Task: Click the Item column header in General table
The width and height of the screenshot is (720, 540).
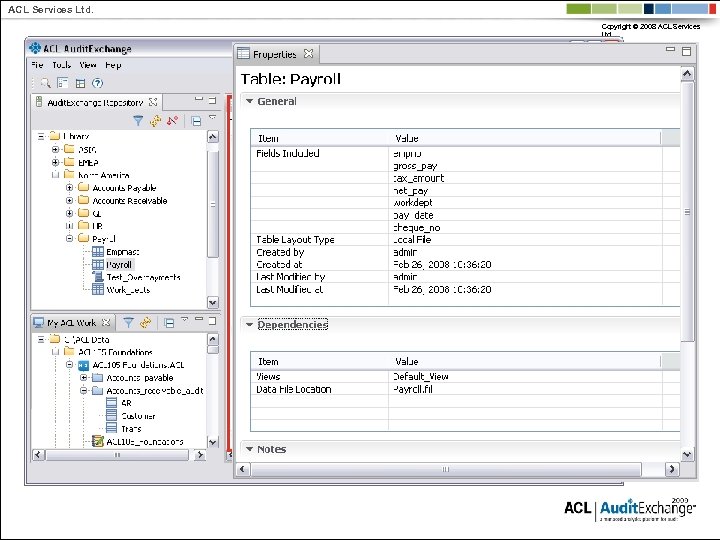Action: pyautogui.click(x=320, y=138)
